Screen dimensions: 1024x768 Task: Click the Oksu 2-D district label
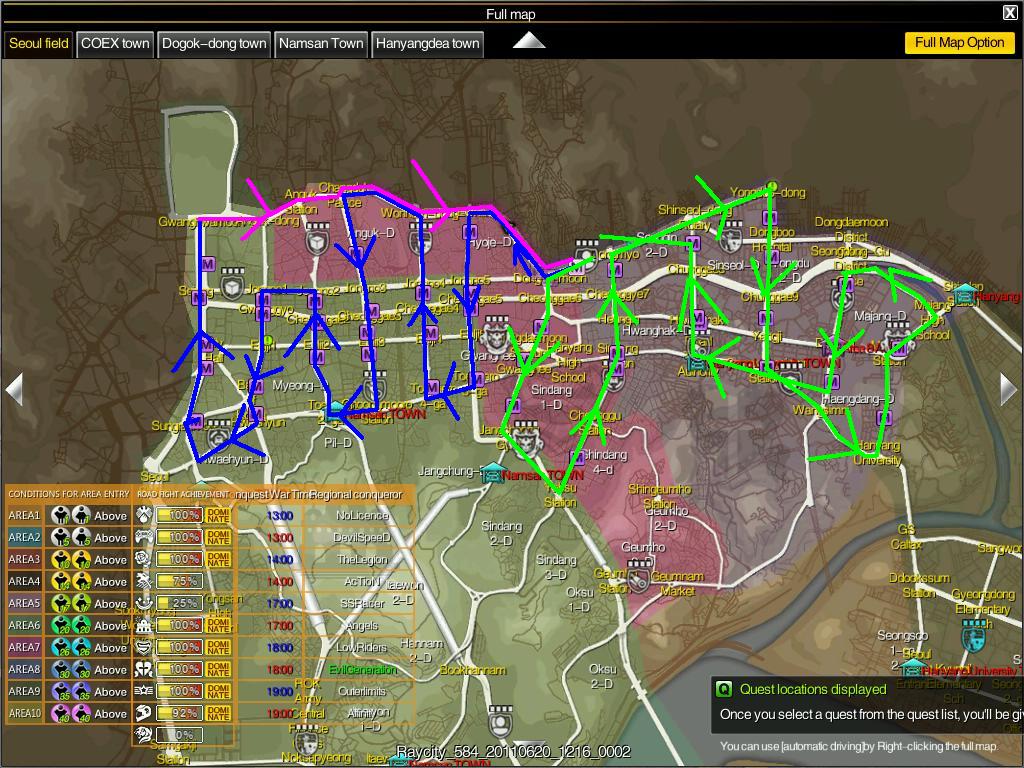(x=601, y=676)
